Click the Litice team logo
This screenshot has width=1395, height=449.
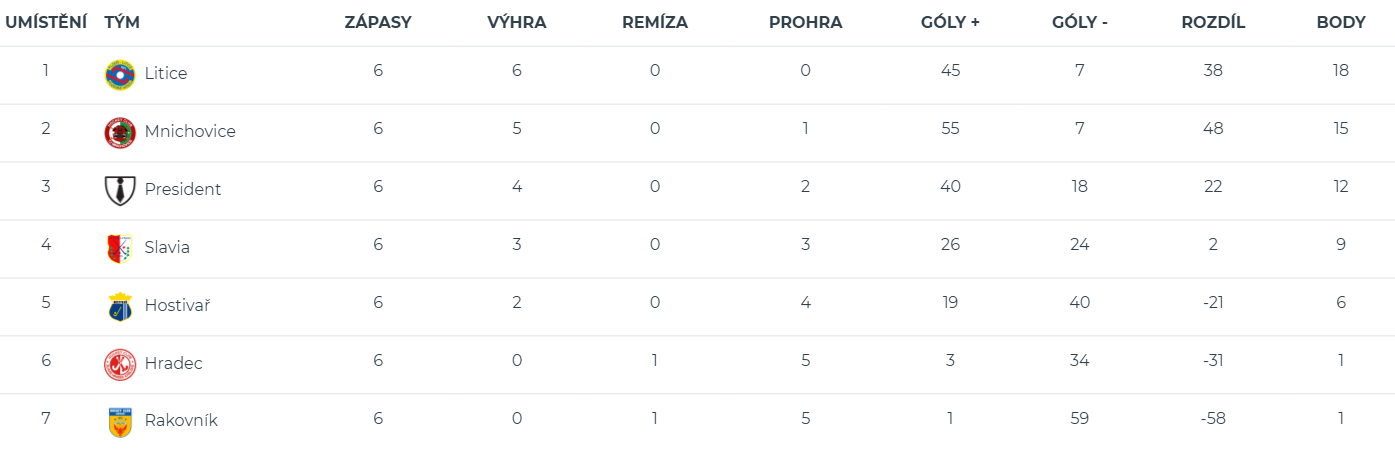pyautogui.click(x=119, y=74)
